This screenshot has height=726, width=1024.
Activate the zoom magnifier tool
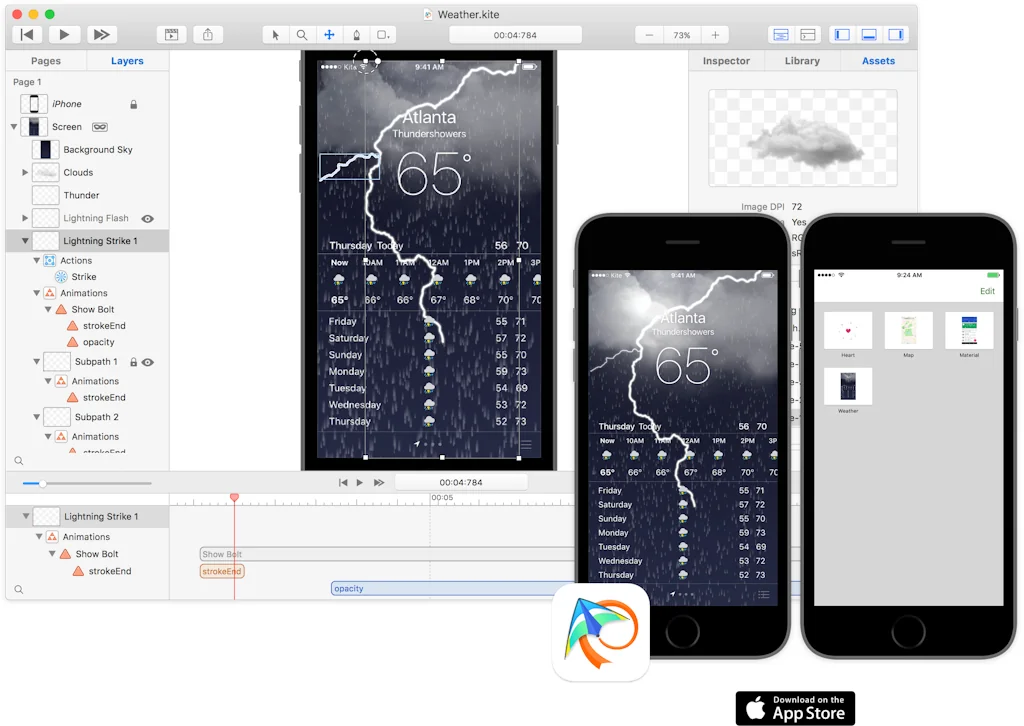[302, 34]
